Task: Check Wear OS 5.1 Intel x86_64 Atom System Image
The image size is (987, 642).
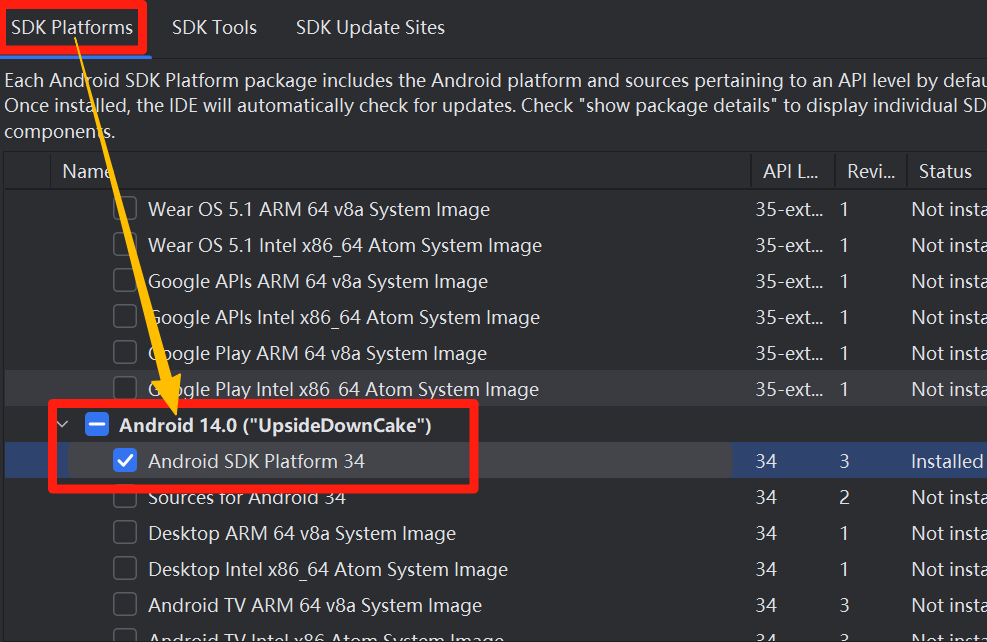Action: 125,244
